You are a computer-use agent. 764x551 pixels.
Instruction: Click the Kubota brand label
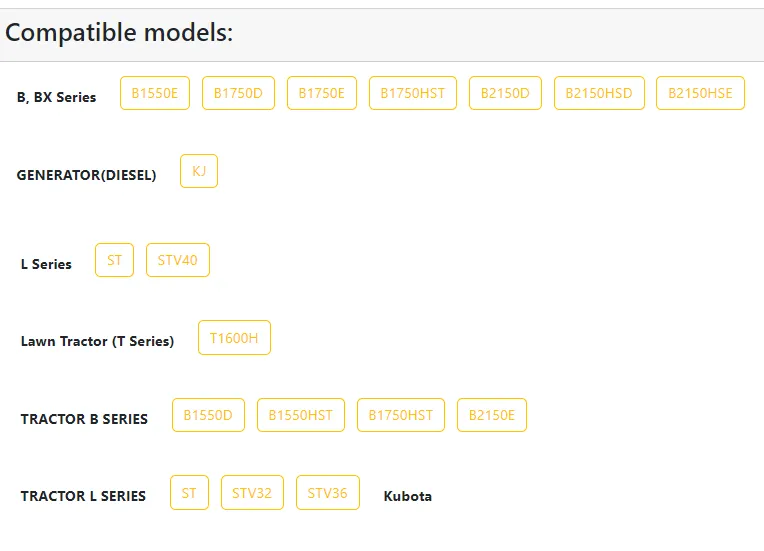(408, 496)
